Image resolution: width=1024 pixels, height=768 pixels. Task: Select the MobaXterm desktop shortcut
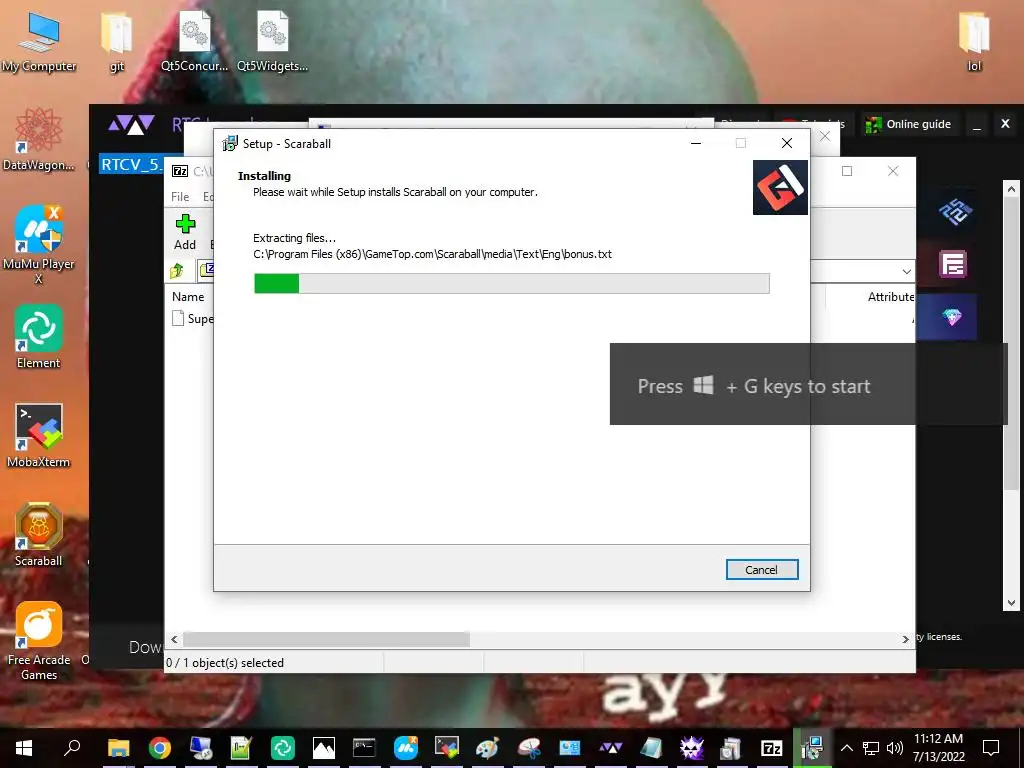click(x=39, y=436)
